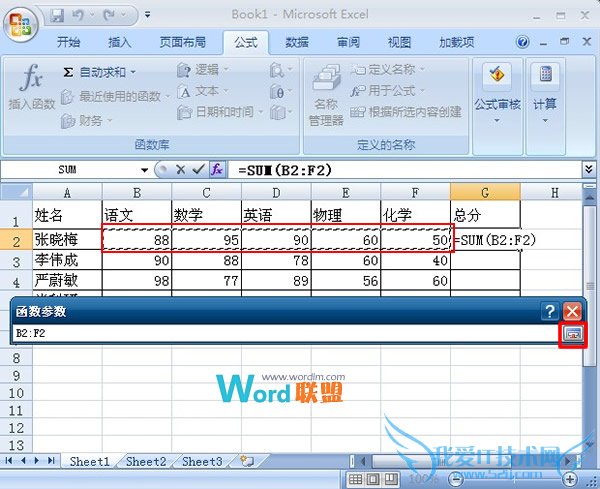This screenshot has width=600, height=489.
Task: Select row header 3
Action: coord(16,262)
